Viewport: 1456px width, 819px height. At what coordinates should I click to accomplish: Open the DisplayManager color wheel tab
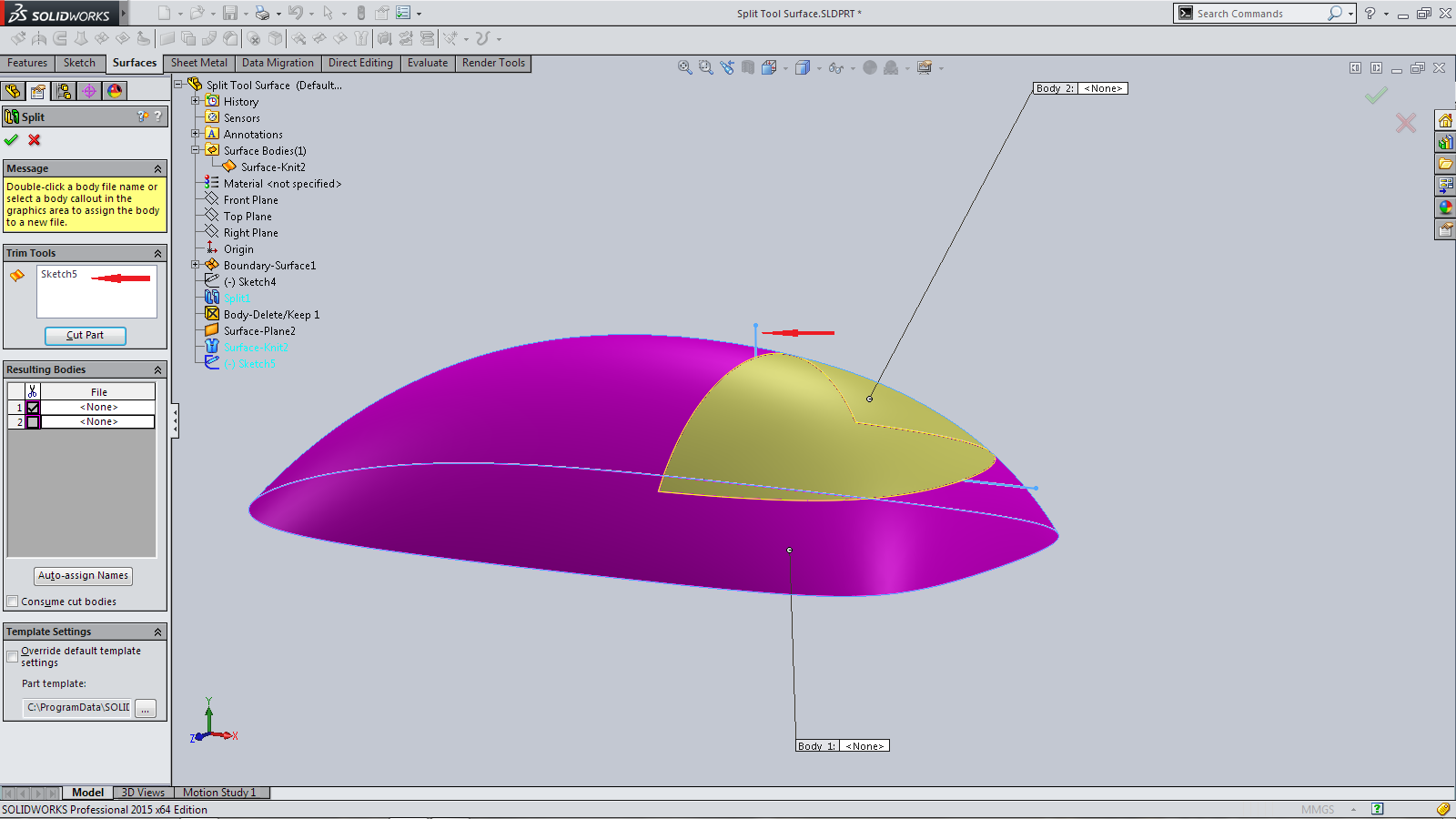[115, 91]
